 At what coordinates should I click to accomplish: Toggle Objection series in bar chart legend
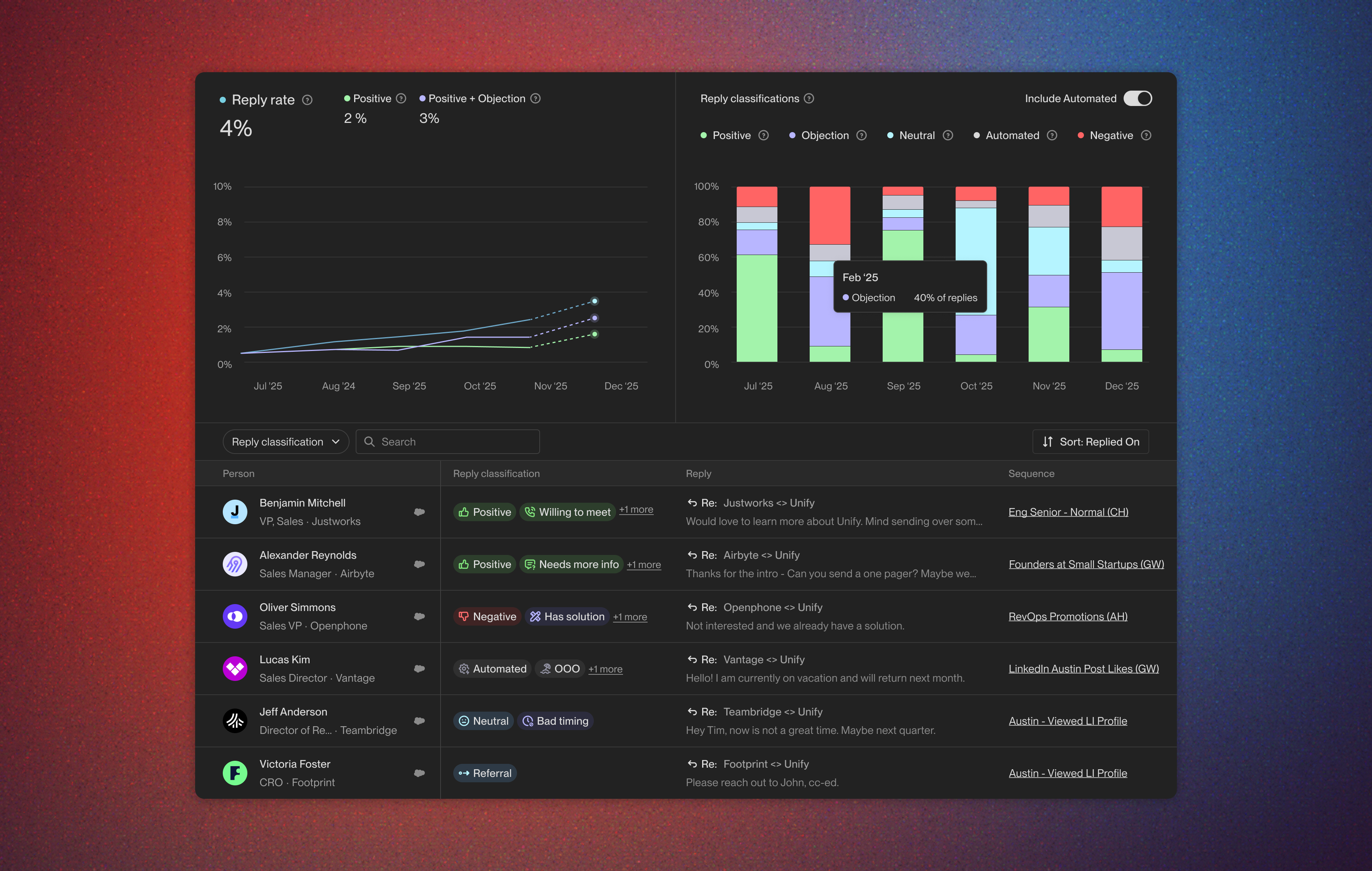(x=824, y=136)
